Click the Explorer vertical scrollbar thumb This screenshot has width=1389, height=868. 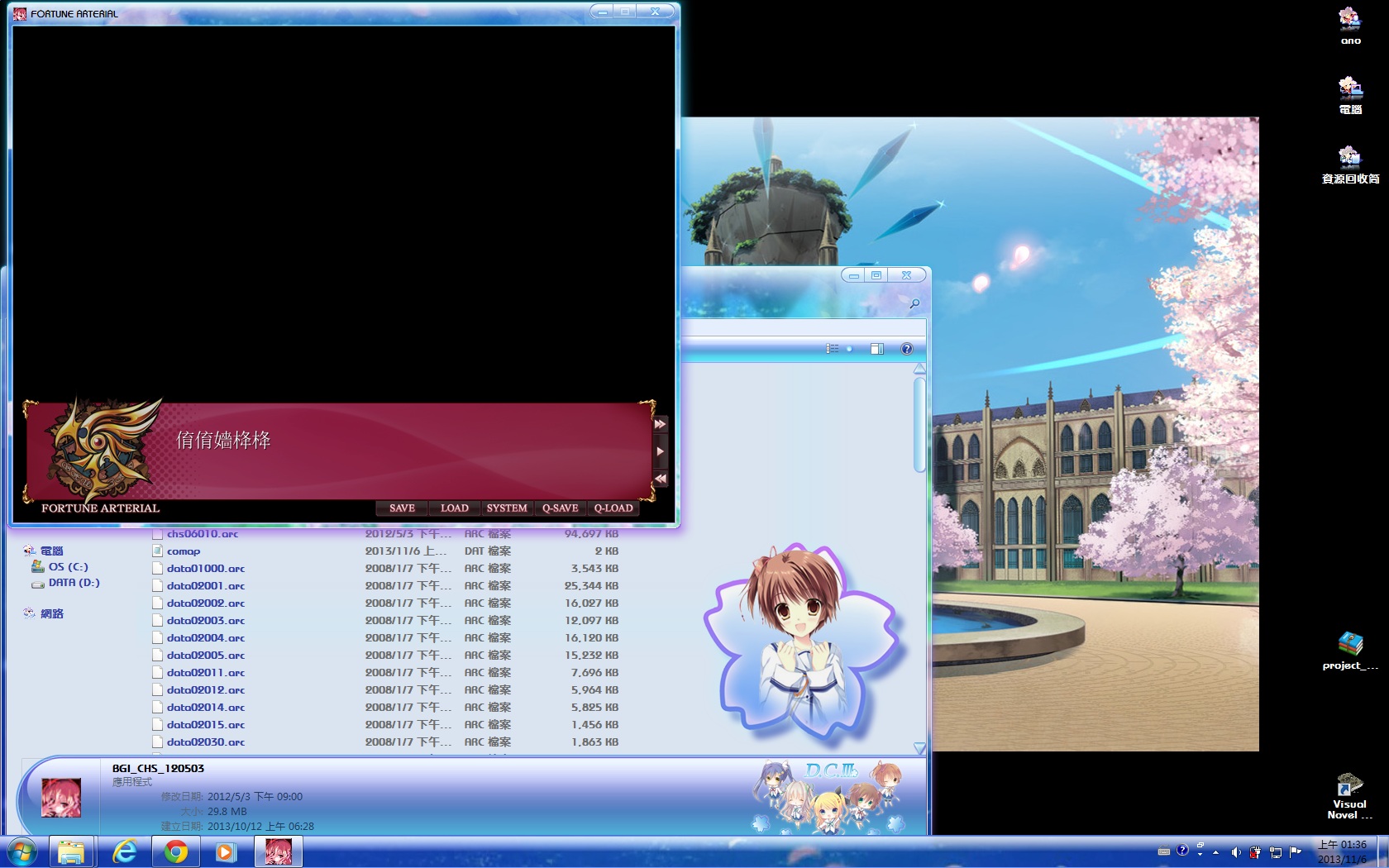919,425
